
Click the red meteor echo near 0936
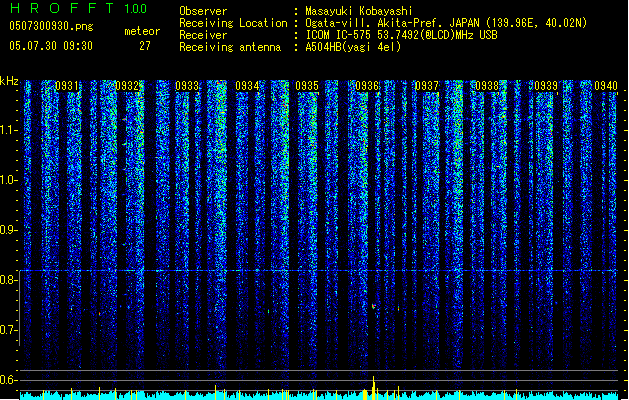373,307
